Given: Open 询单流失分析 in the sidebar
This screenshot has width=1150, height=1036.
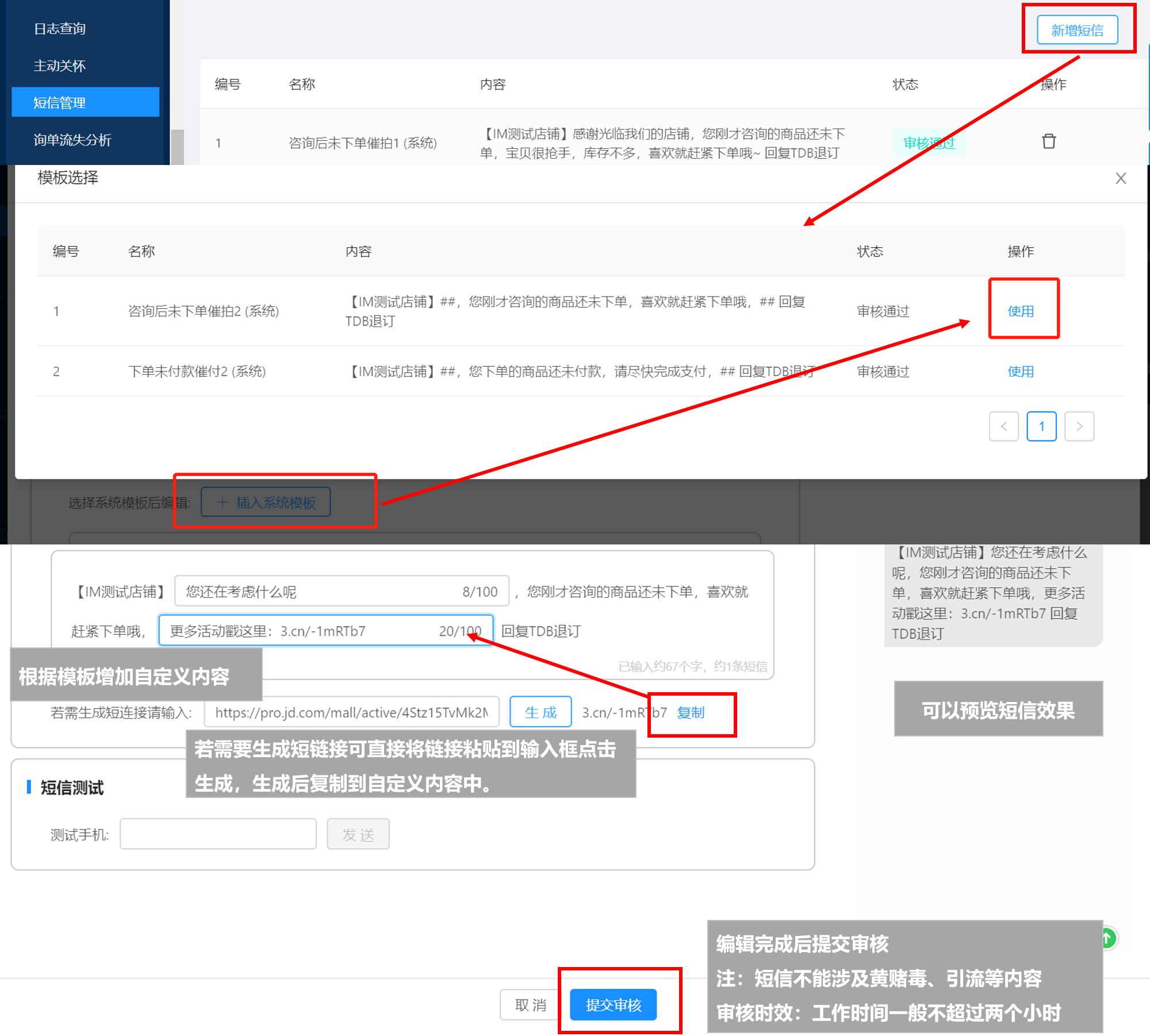Looking at the screenshot, I should (72, 140).
